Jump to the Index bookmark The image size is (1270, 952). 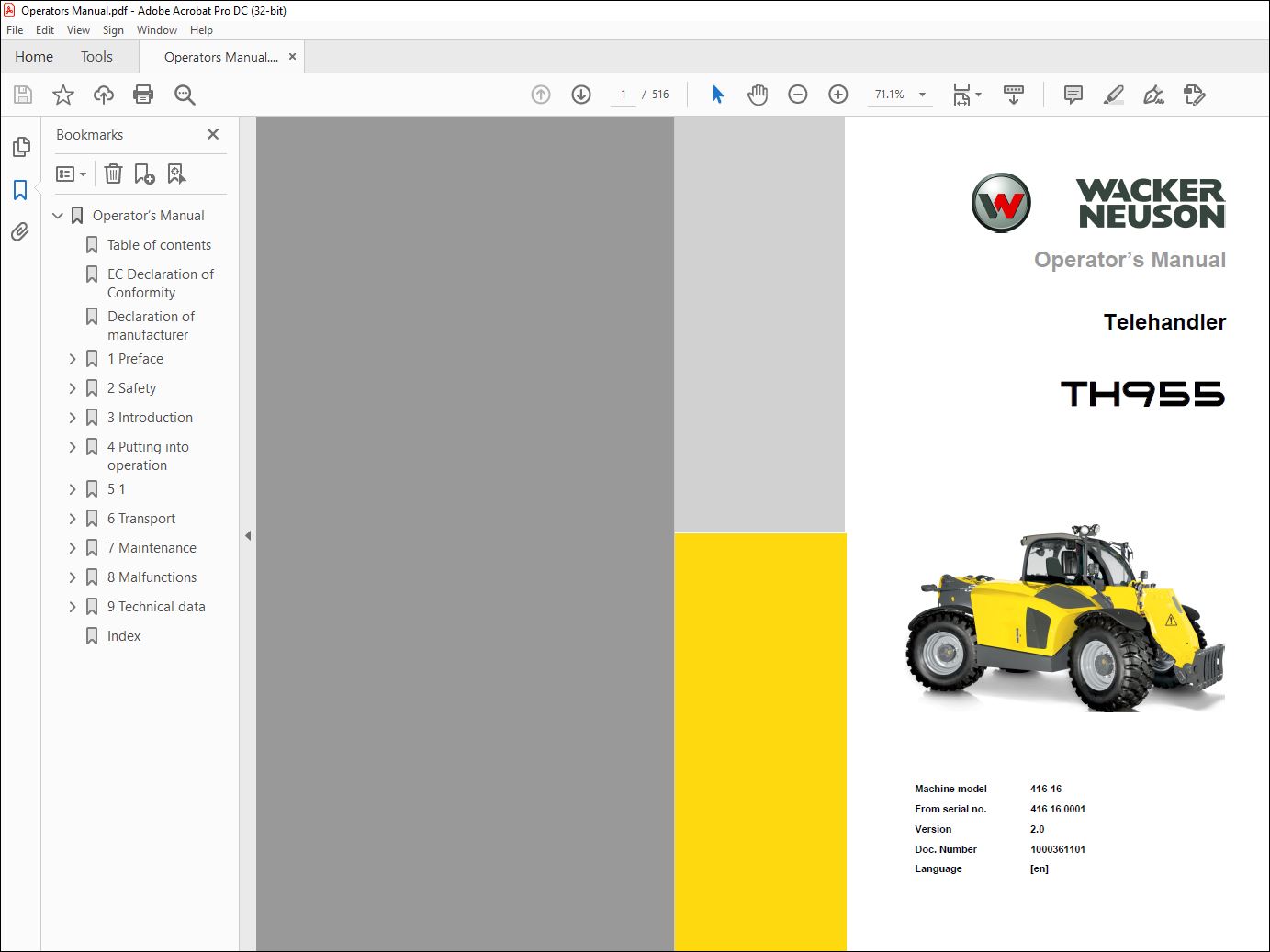tap(124, 636)
